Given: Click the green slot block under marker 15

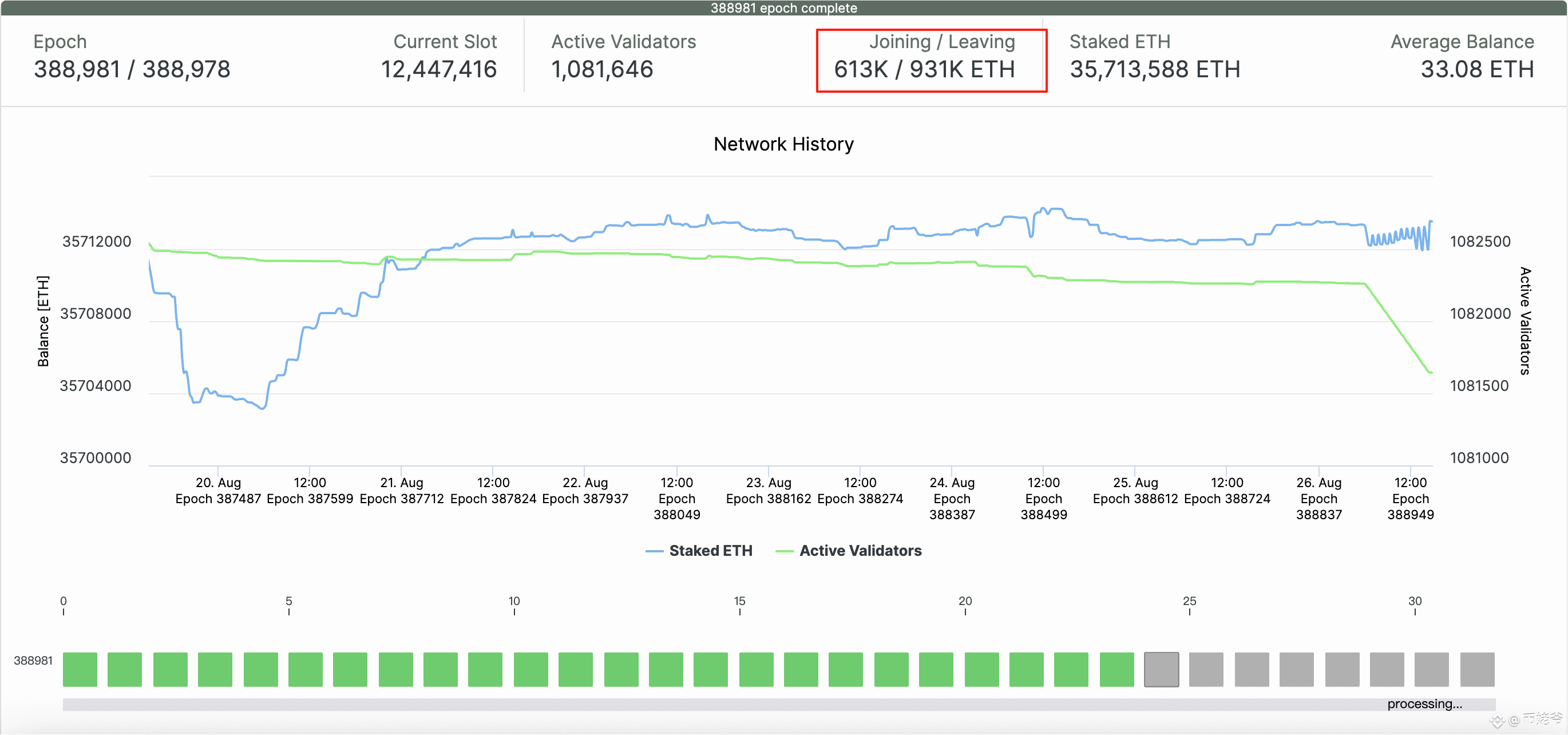Looking at the screenshot, I should pyautogui.click(x=756, y=669).
